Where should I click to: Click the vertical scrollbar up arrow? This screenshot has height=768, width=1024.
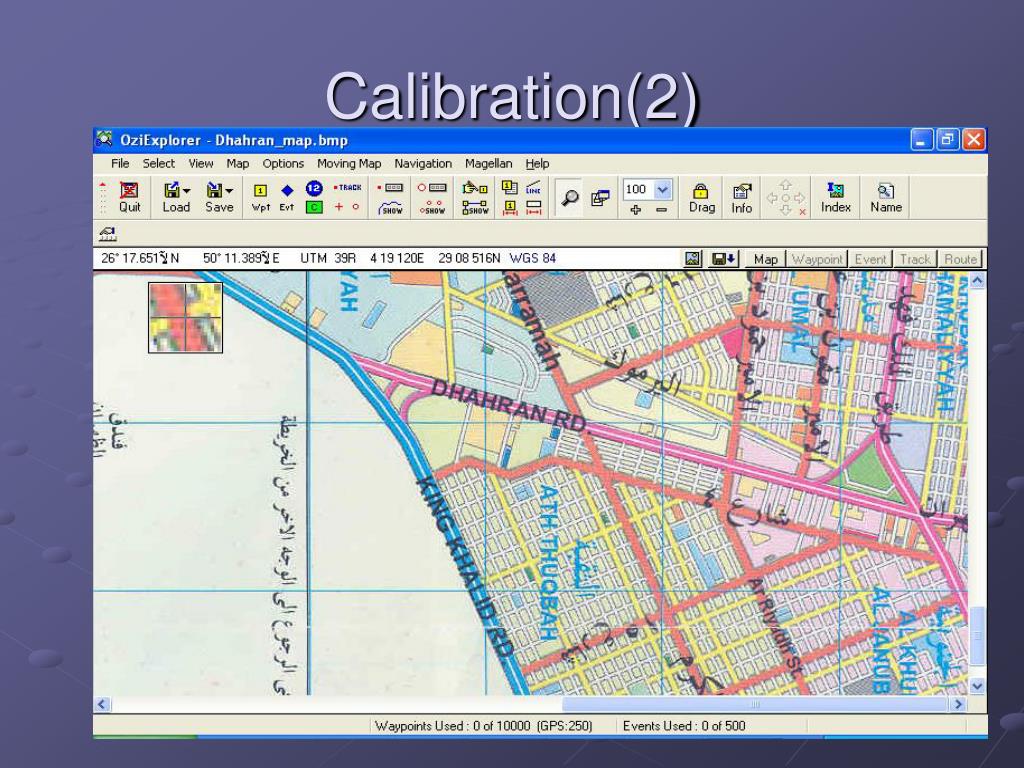[977, 280]
